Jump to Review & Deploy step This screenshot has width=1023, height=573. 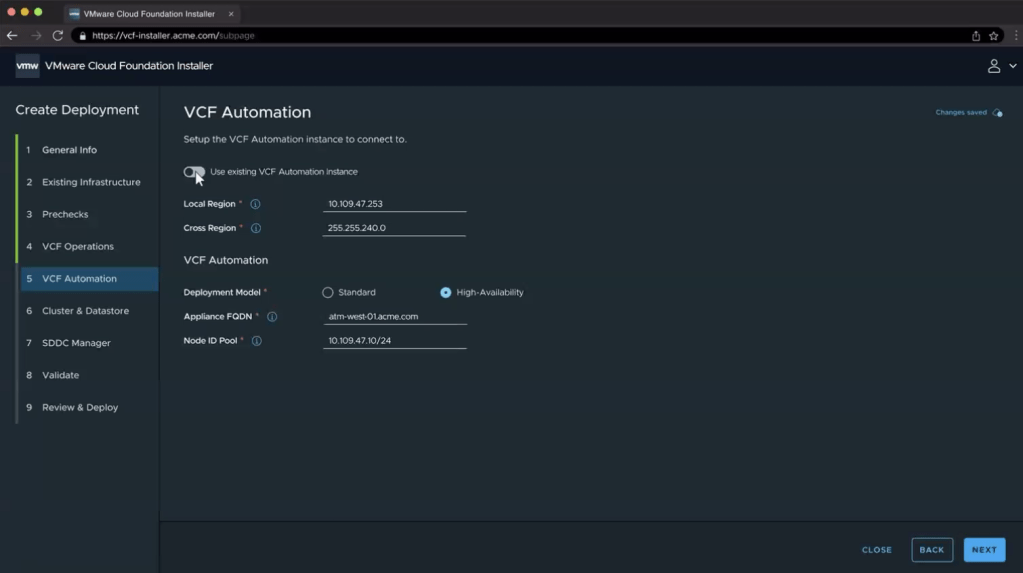(x=80, y=408)
